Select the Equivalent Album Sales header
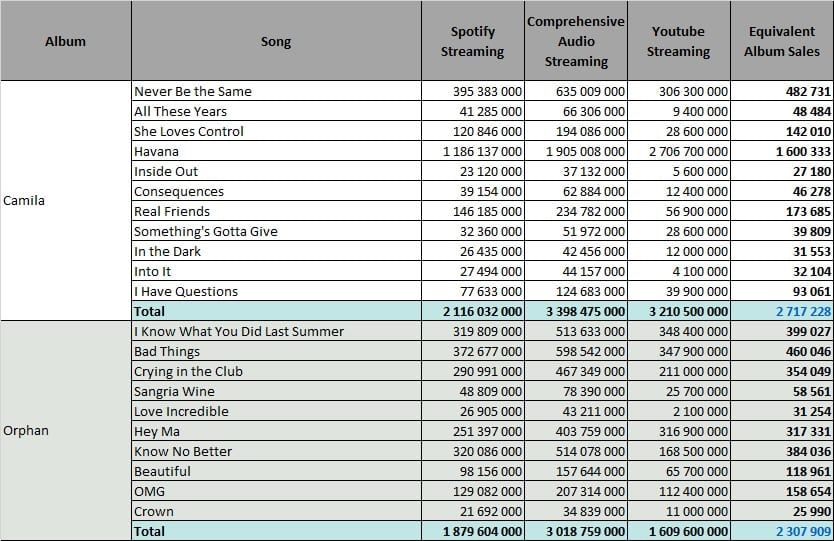 coord(782,41)
